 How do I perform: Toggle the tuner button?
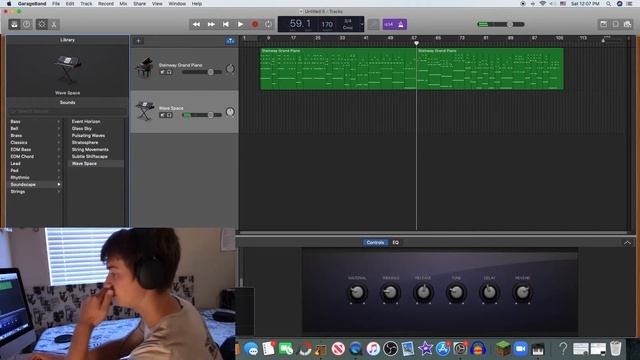click(x=373, y=24)
